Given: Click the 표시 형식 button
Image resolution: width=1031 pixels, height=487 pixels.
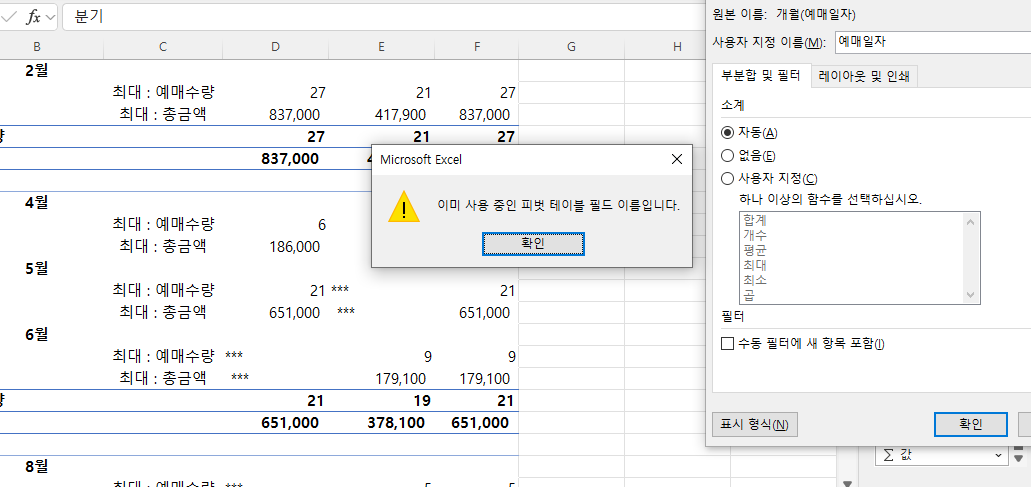Looking at the screenshot, I should pyautogui.click(x=754, y=424).
